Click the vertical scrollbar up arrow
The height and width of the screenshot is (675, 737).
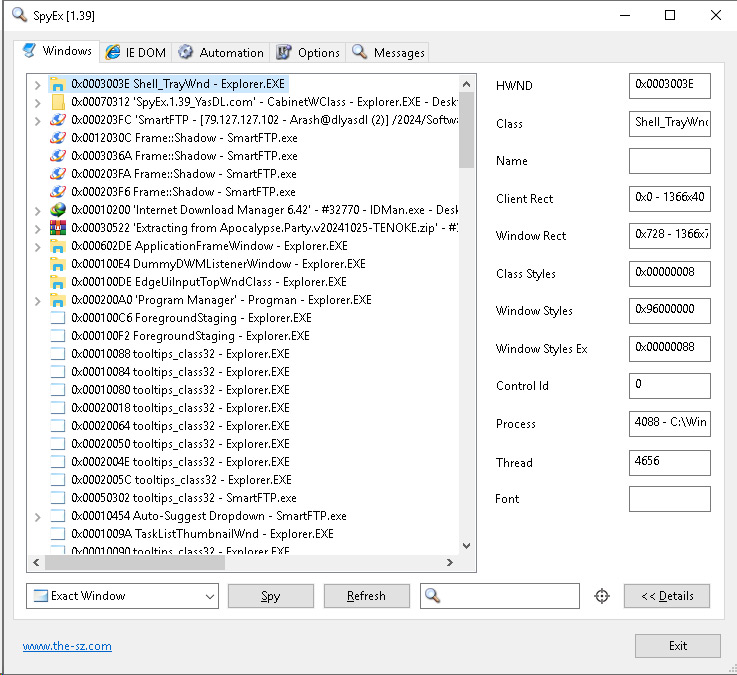click(466, 84)
